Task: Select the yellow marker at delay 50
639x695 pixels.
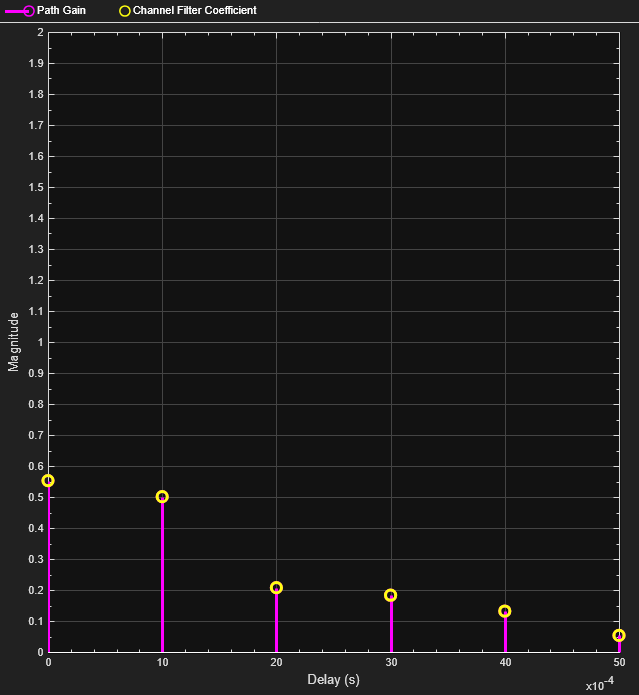Action: coord(619,636)
